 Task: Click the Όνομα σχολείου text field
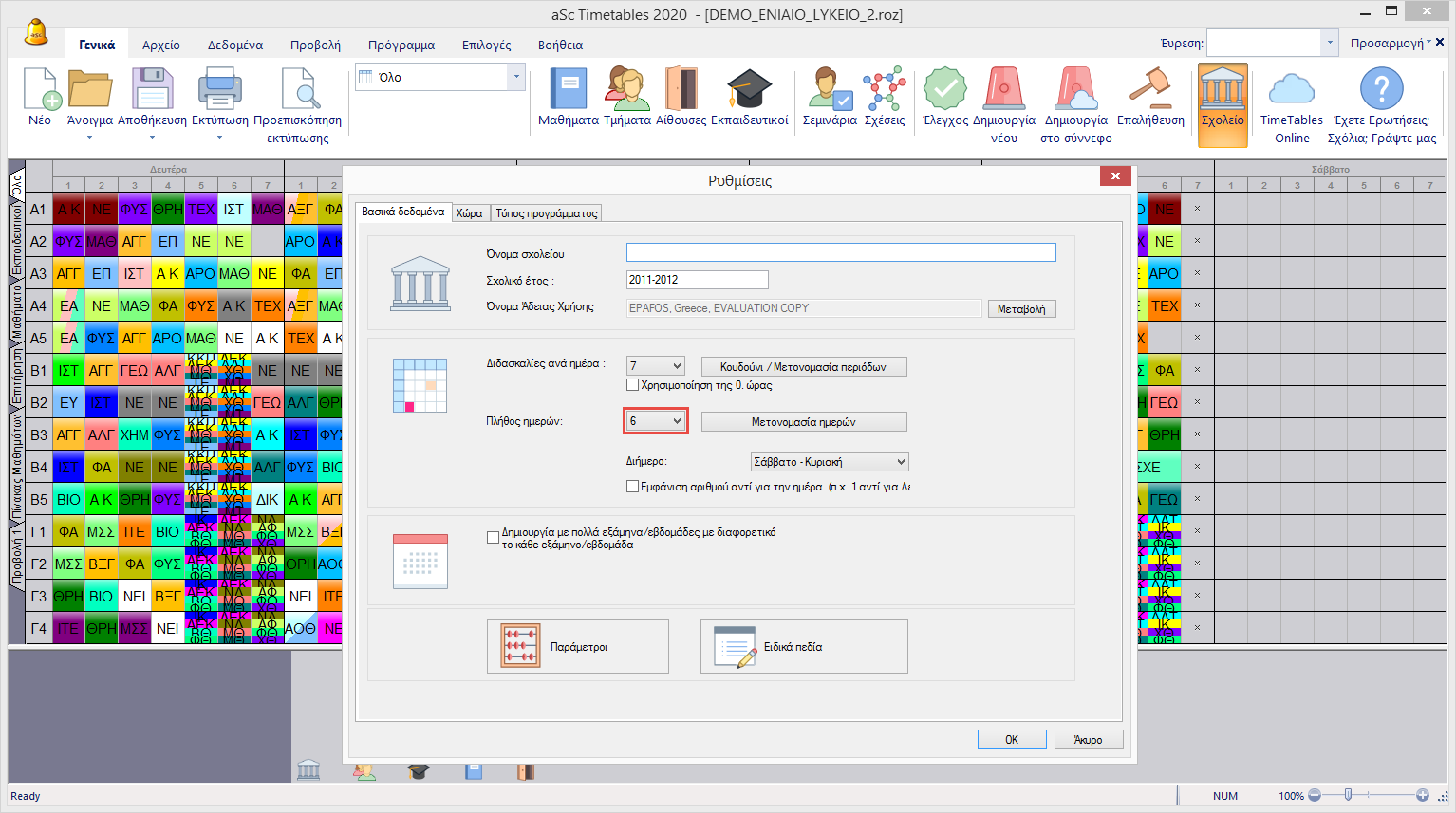tap(840, 252)
